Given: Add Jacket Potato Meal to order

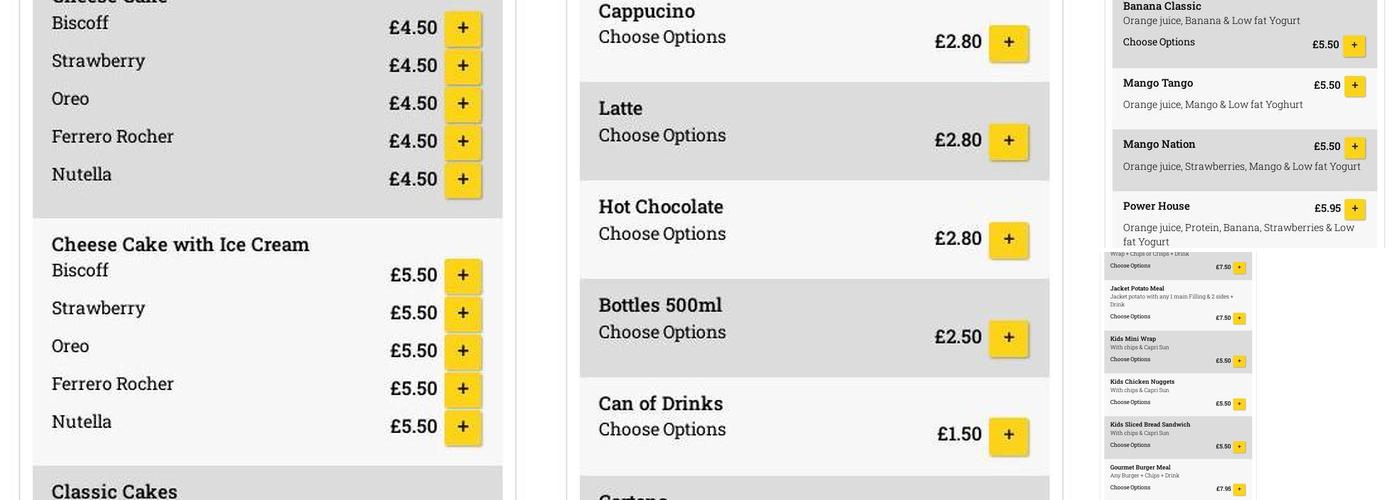Looking at the screenshot, I should (1239, 318).
